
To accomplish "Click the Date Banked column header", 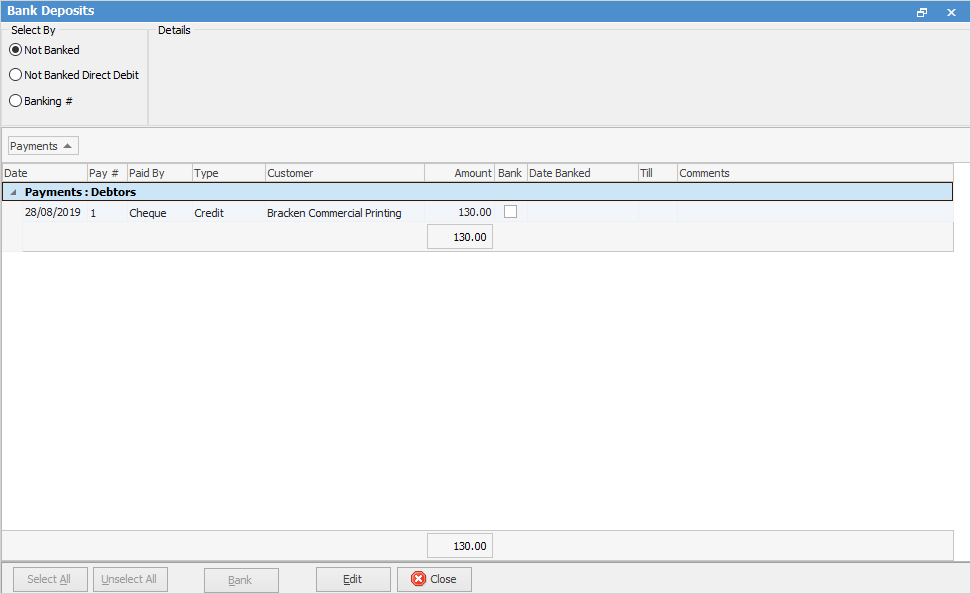I will click(582, 173).
